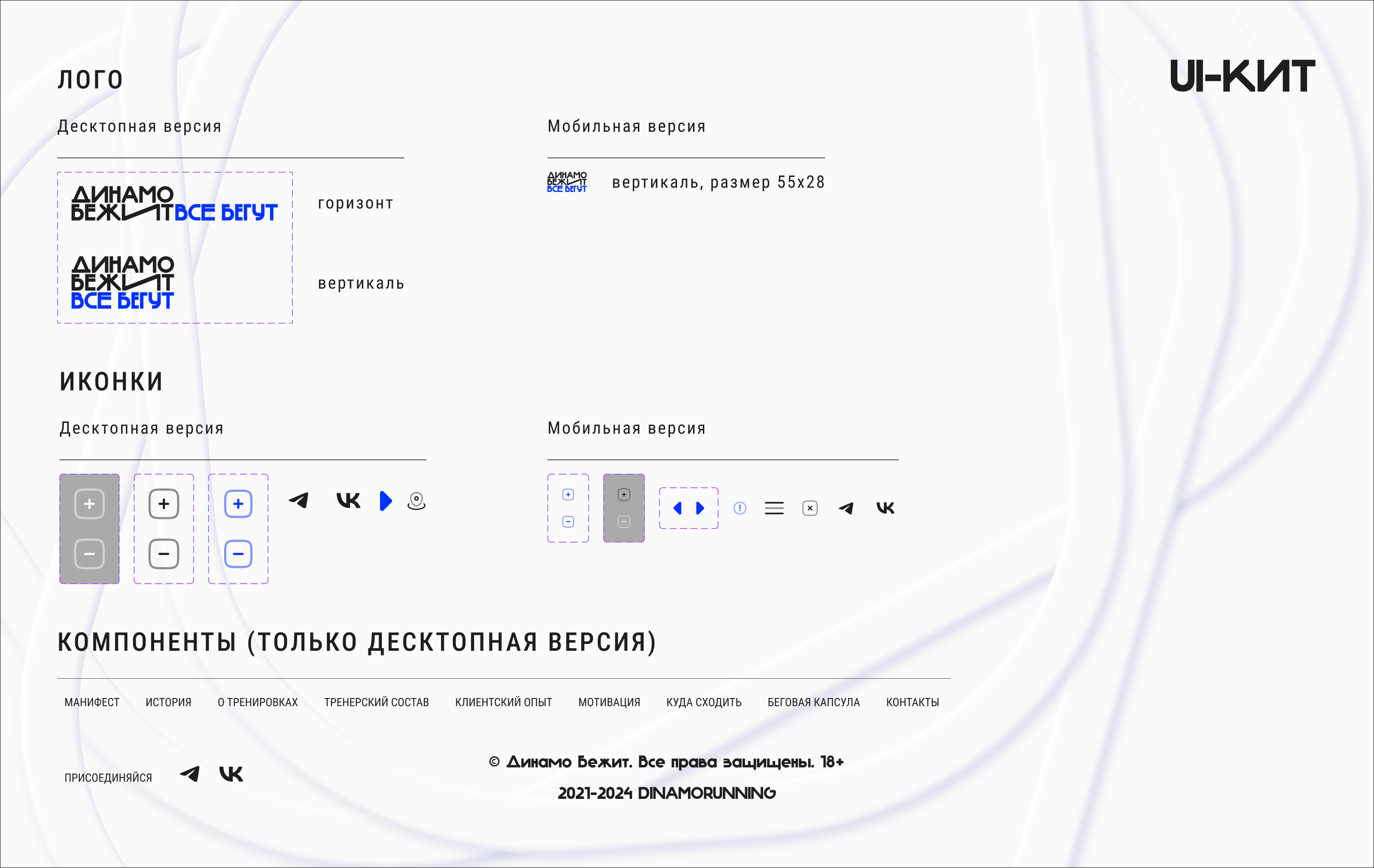Go to БЕГОВАЯ КАПСУЛА in navigation
This screenshot has height=868, width=1374.
(x=814, y=702)
